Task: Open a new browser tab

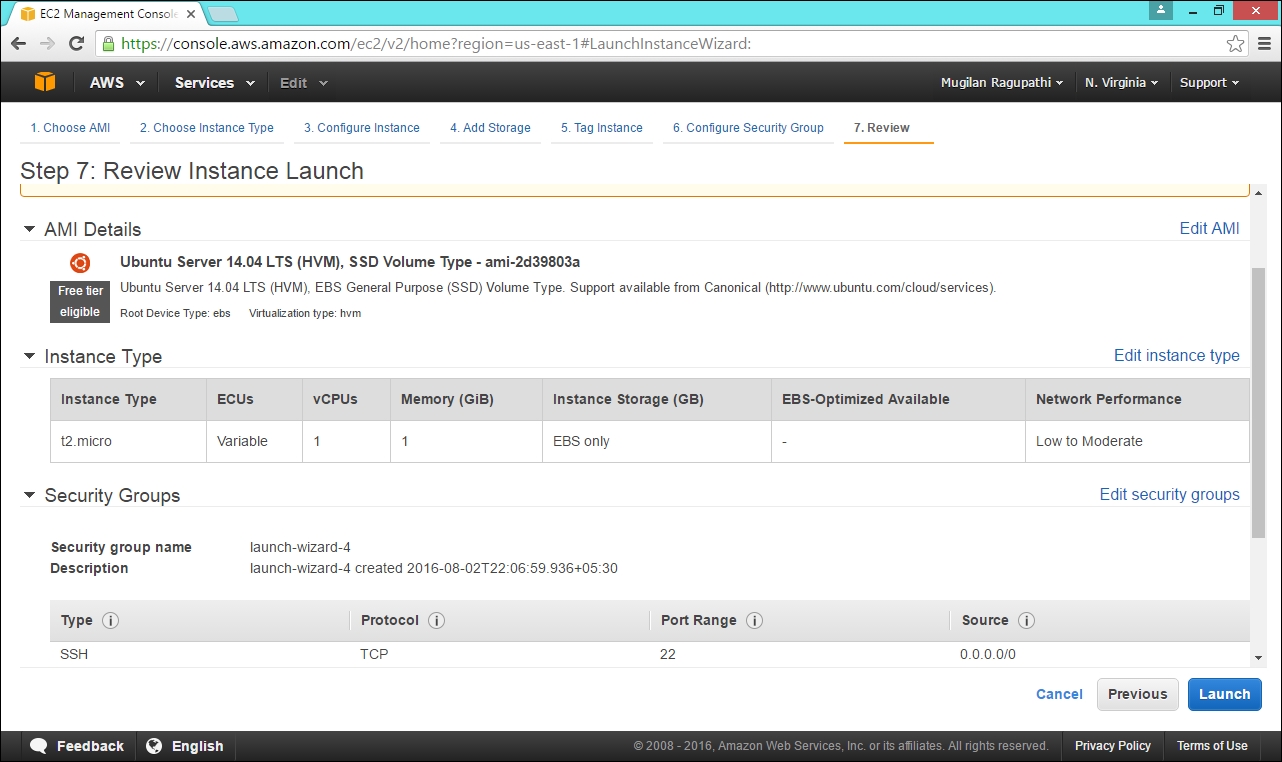Action: click(x=222, y=14)
